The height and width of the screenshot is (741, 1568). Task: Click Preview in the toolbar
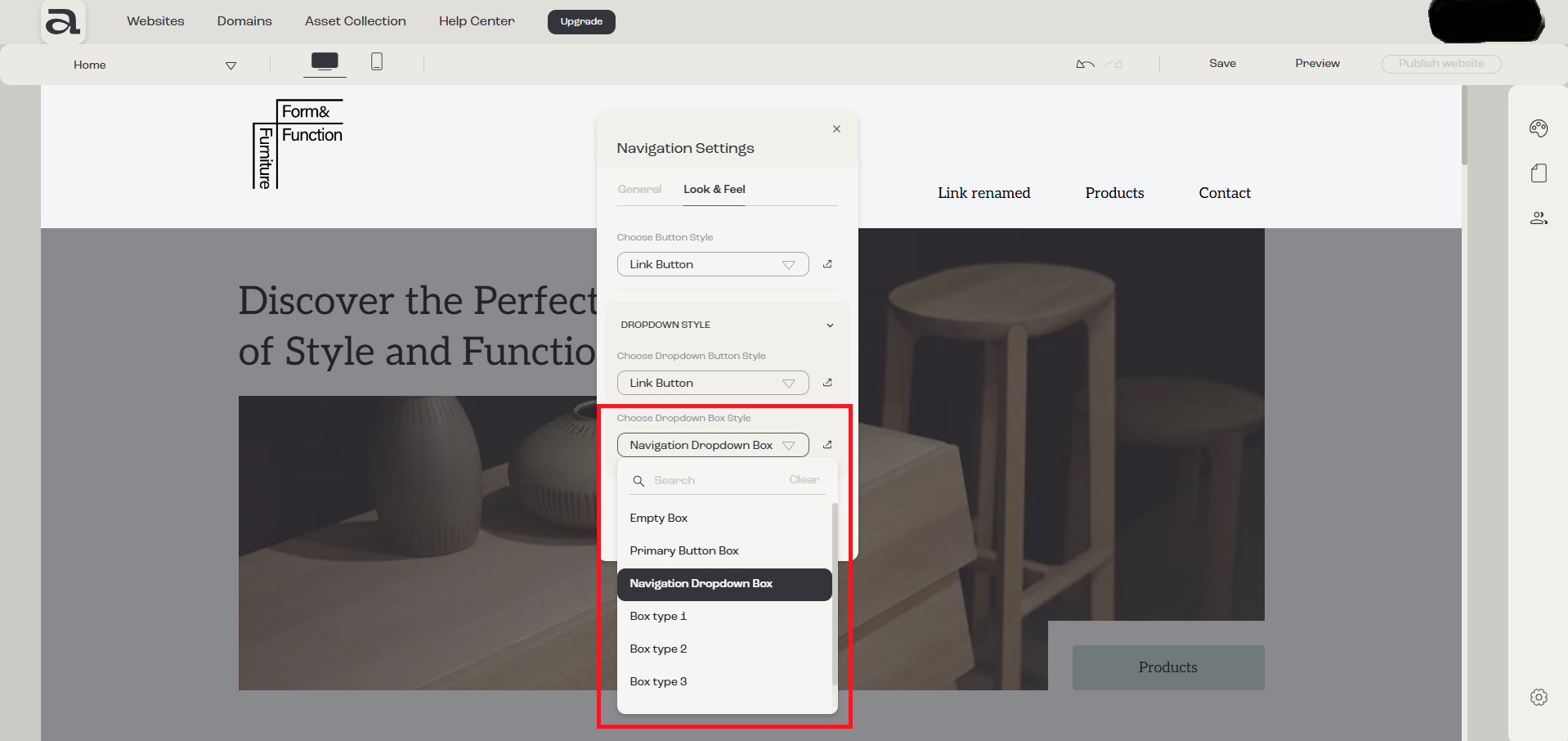pyautogui.click(x=1317, y=64)
